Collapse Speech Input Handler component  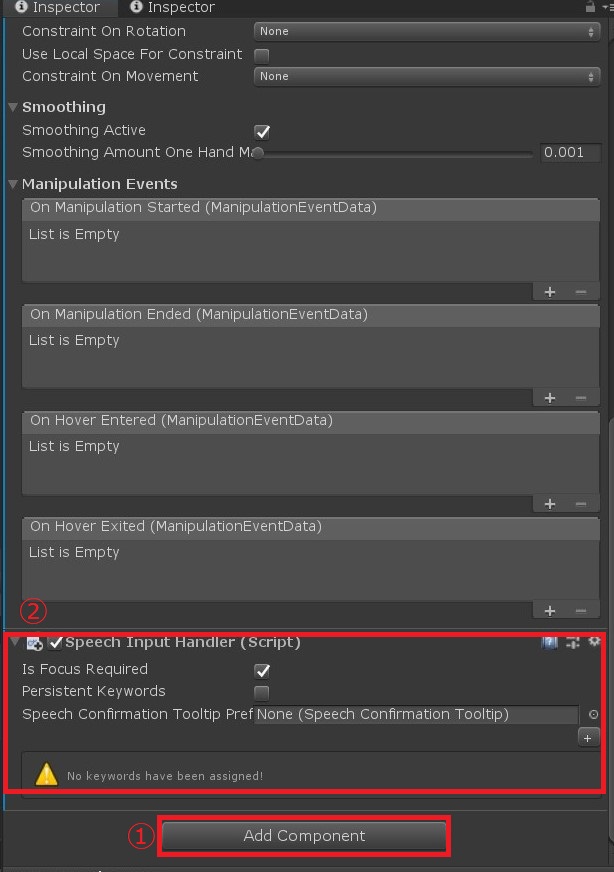click(x=15, y=642)
